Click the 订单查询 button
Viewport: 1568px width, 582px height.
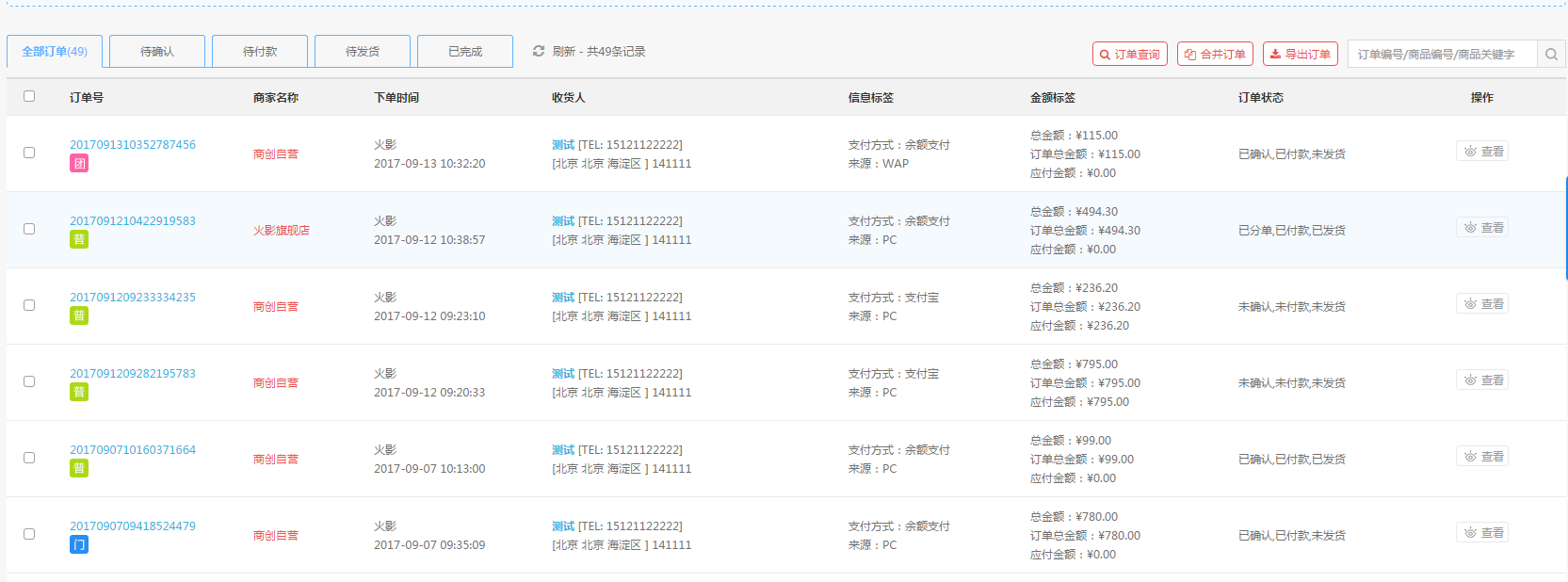pyautogui.click(x=1130, y=55)
